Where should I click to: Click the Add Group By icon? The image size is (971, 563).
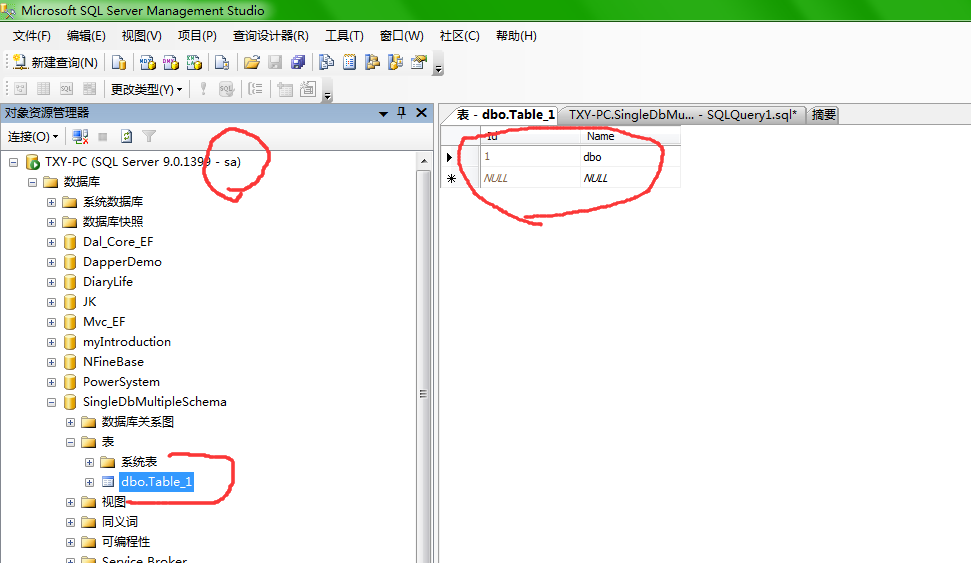(x=256, y=89)
